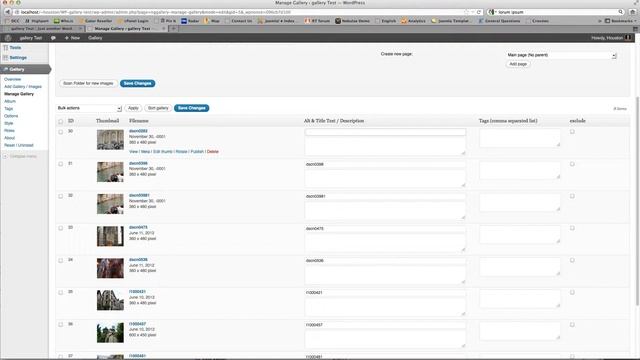
Task: Click the browser address bar
Action: tap(243, 12)
